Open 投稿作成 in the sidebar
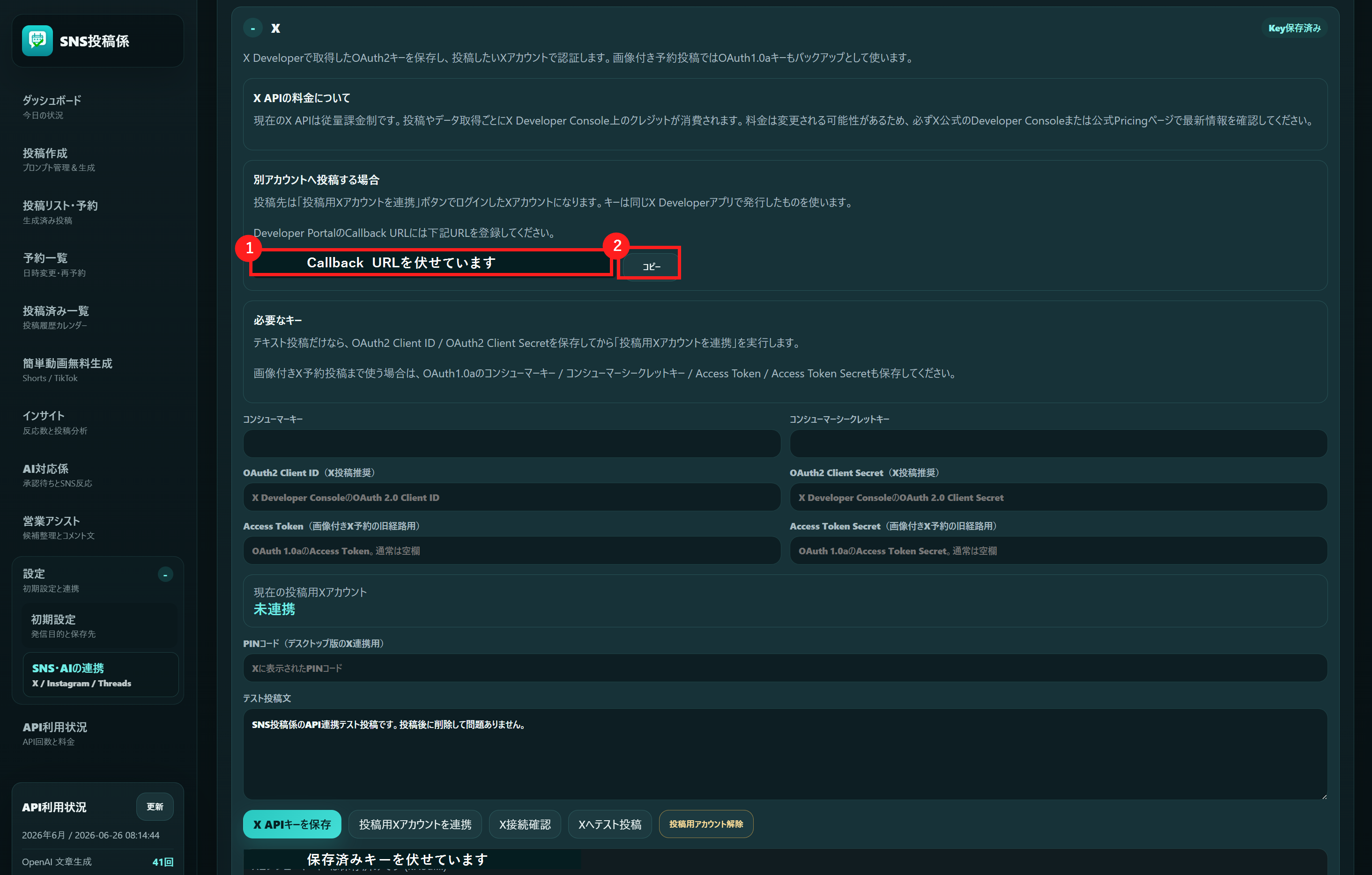 click(97, 159)
